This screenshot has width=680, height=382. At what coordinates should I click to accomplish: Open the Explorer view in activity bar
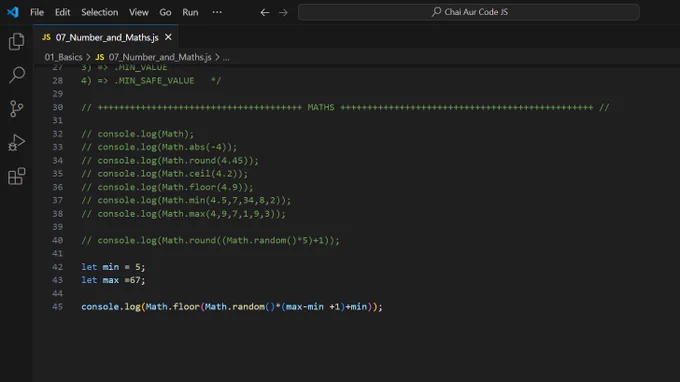coord(16,42)
